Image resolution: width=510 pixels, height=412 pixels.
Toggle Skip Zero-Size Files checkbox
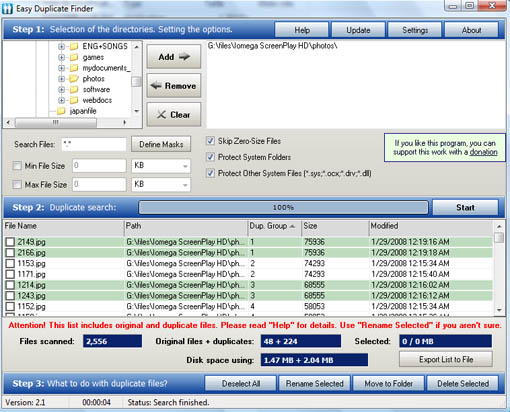[x=210, y=141]
